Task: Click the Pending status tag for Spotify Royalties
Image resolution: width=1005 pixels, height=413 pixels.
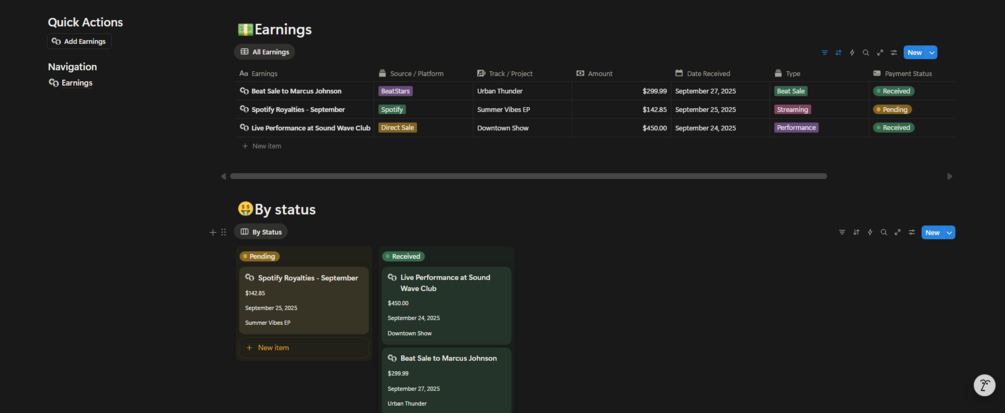Action: click(x=892, y=109)
